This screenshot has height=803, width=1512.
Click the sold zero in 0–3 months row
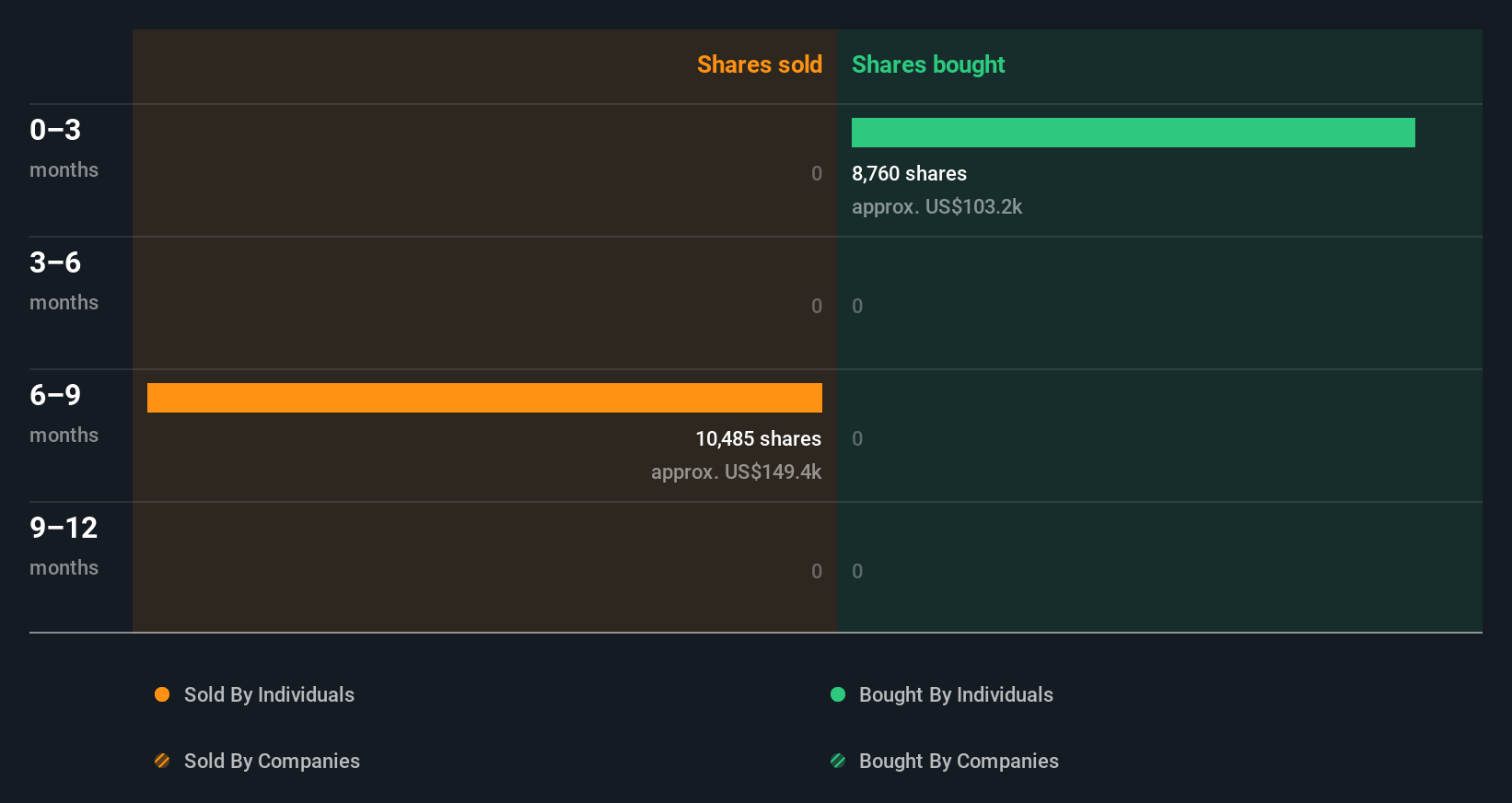817,173
